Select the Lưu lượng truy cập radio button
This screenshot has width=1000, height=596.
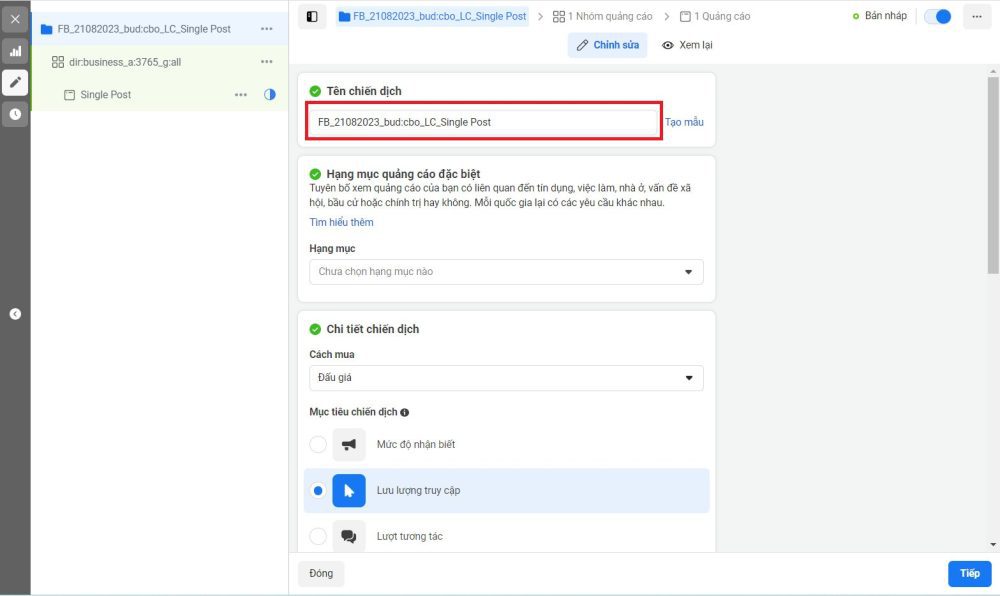(x=318, y=490)
